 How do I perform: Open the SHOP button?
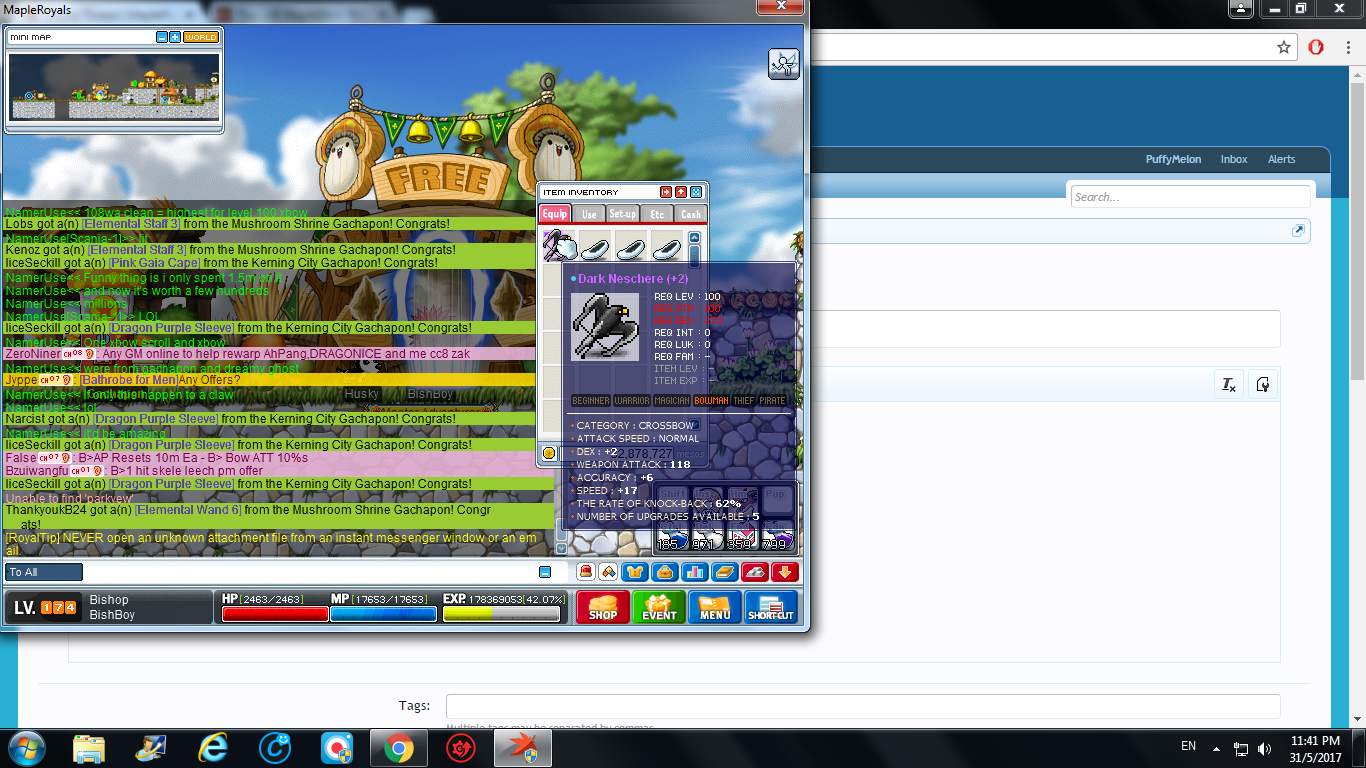click(603, 607)
